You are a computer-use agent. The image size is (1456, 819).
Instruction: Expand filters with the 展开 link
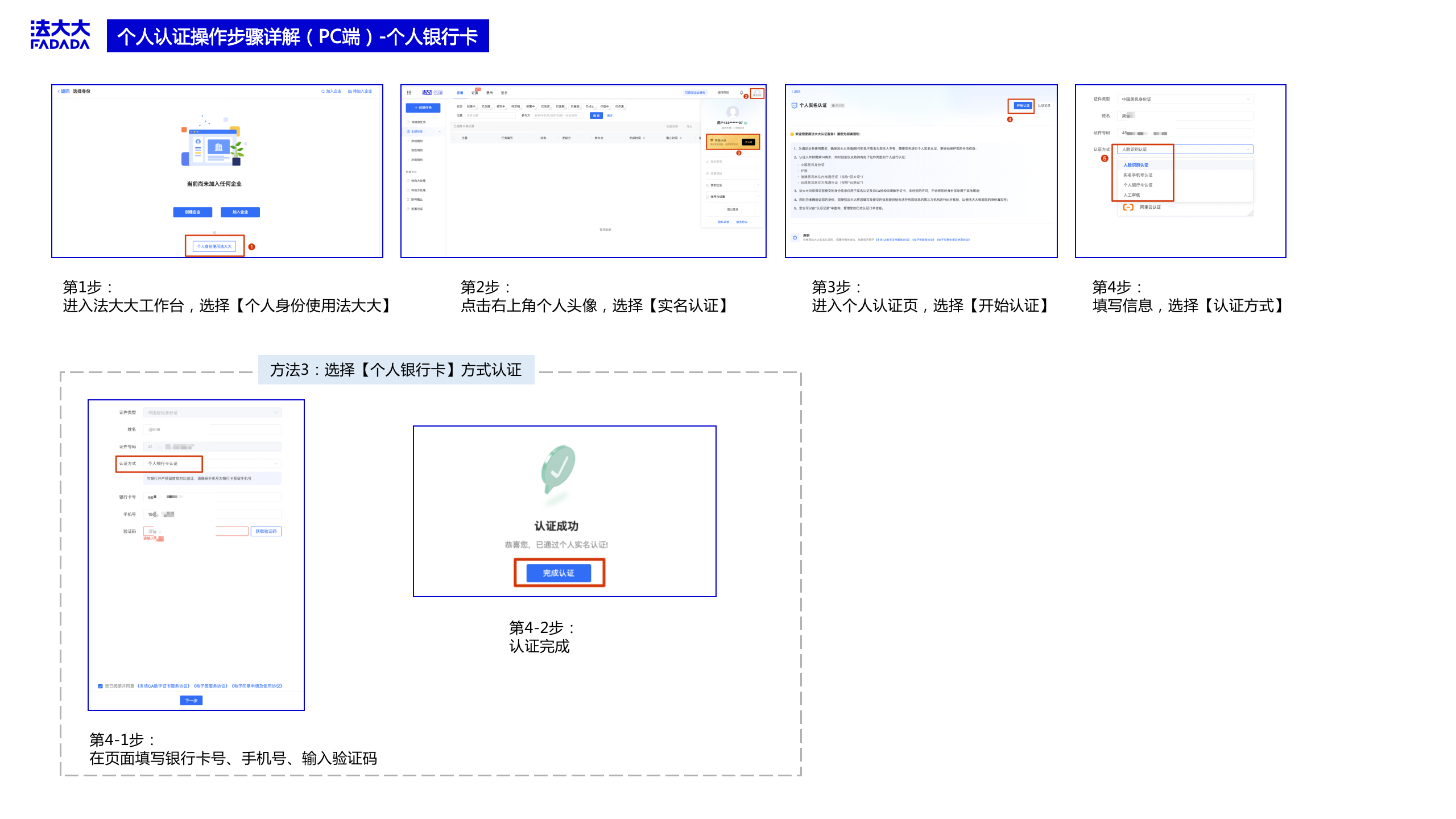coord(610,115)
